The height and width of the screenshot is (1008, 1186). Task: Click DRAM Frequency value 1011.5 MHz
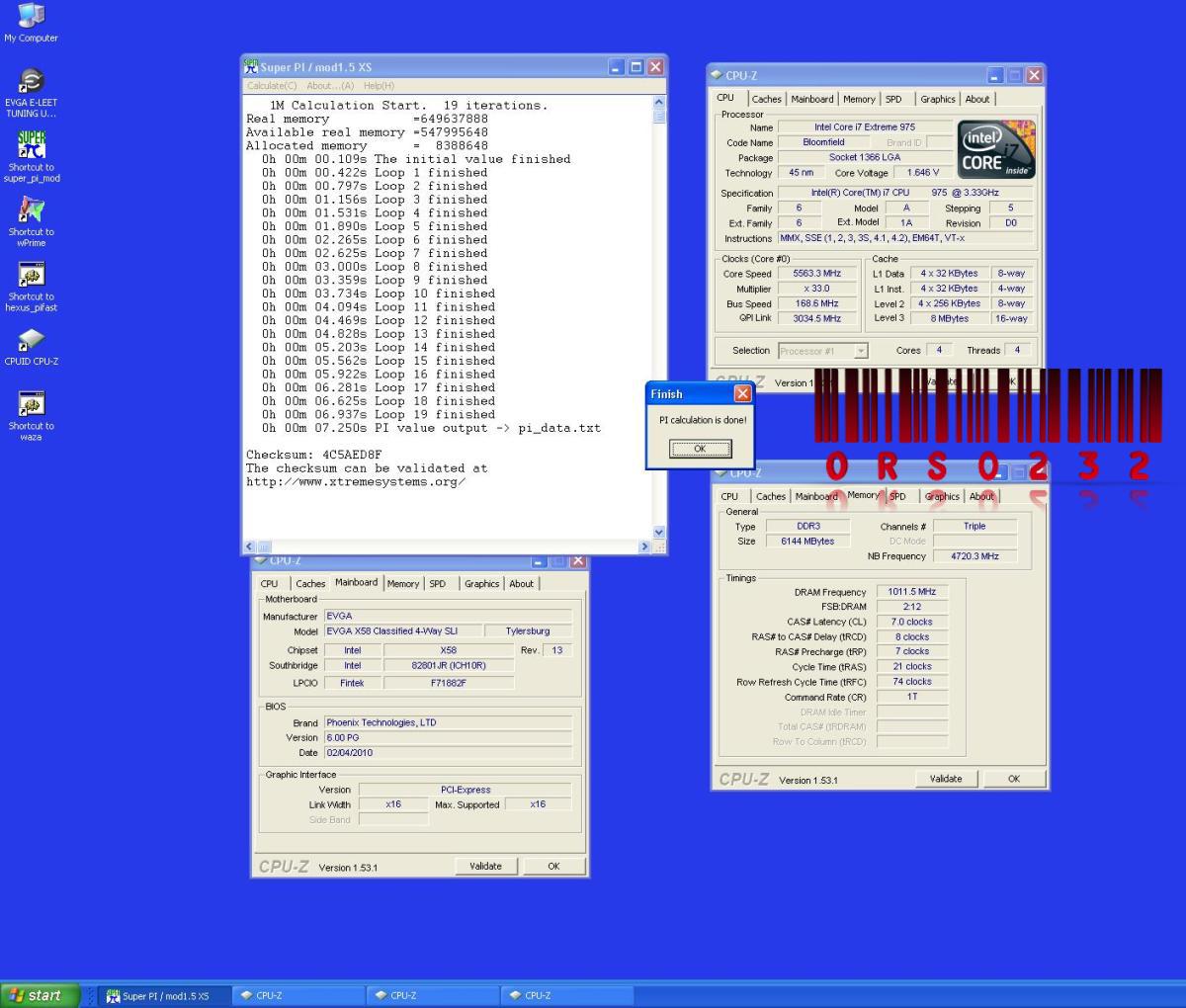(x=911, y=592)
